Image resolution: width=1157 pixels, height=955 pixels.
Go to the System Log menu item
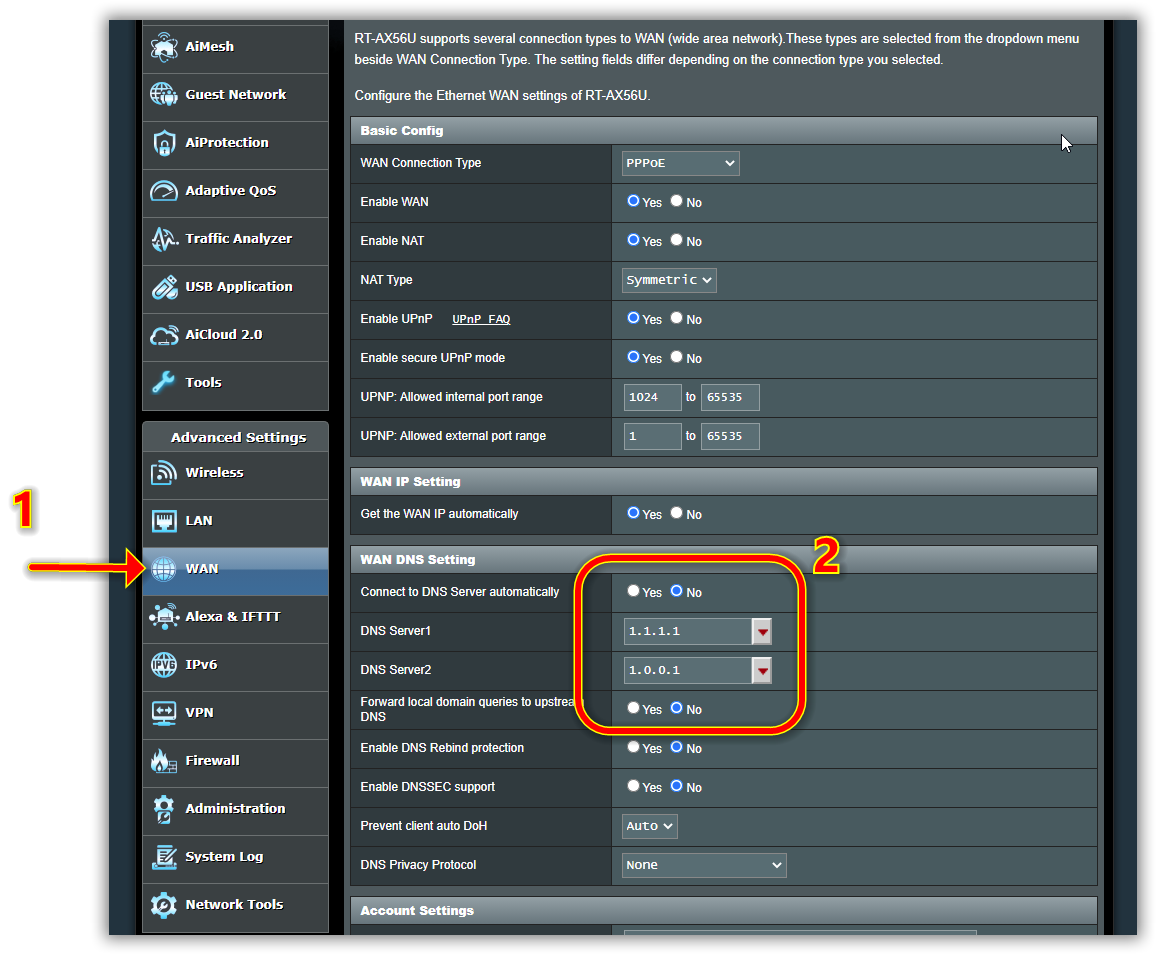(235, 859)
